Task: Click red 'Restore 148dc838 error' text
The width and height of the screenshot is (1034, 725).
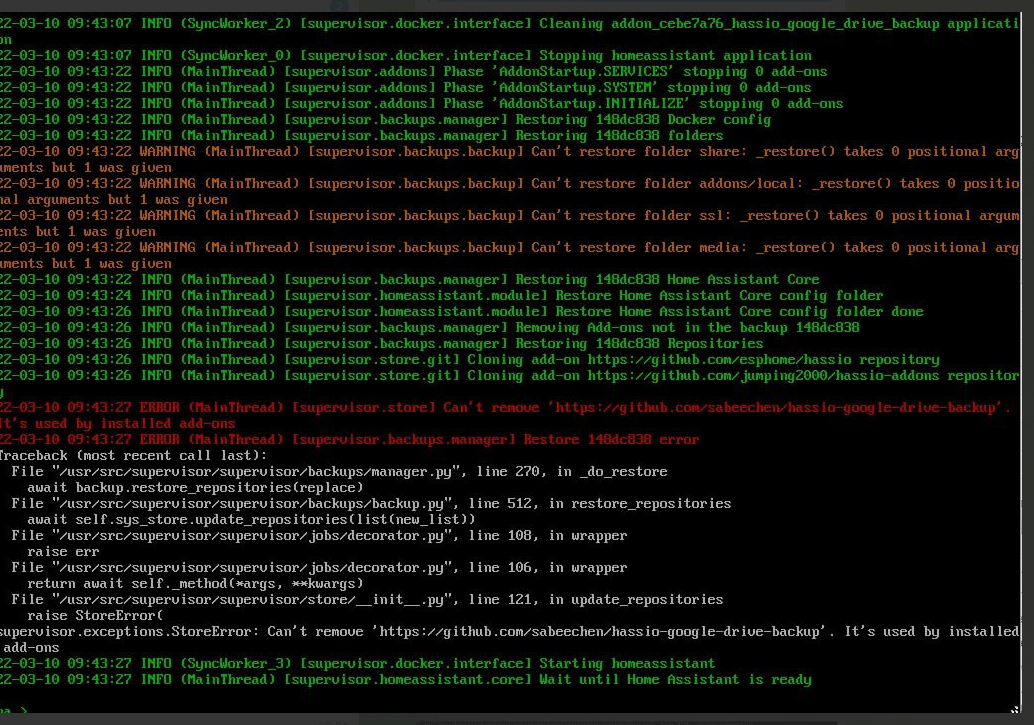Action: tap(611, 439)
